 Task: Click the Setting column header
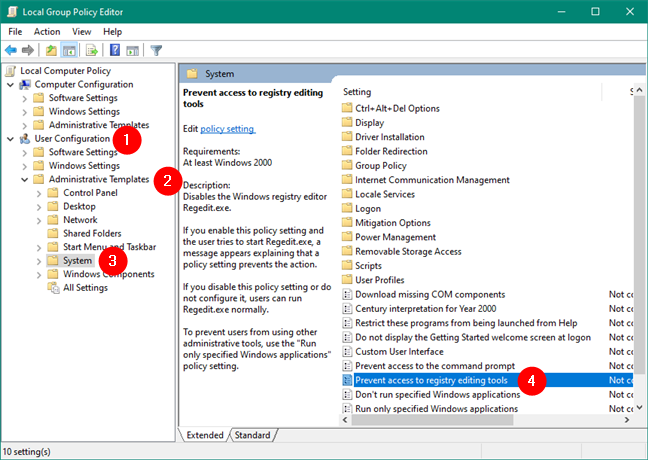click(x=358, y=91)
